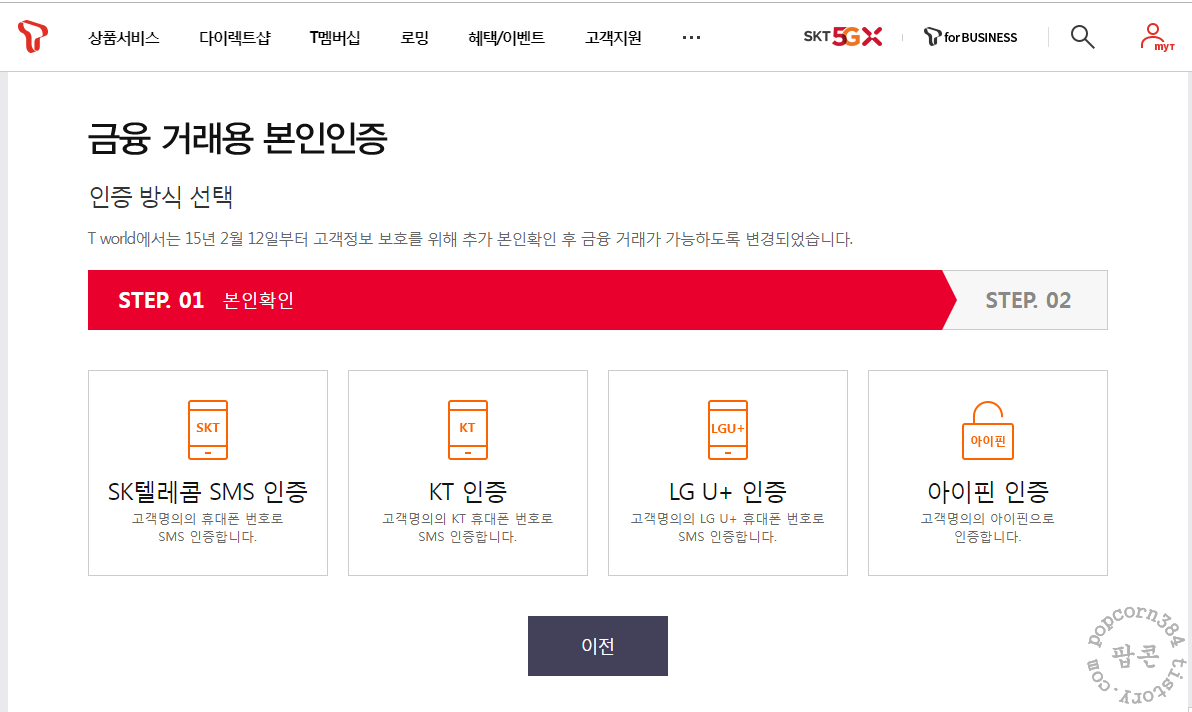This screenshot has height=712, width=1192.
Task: Click the KT phone icon
Action: [468, 430]
